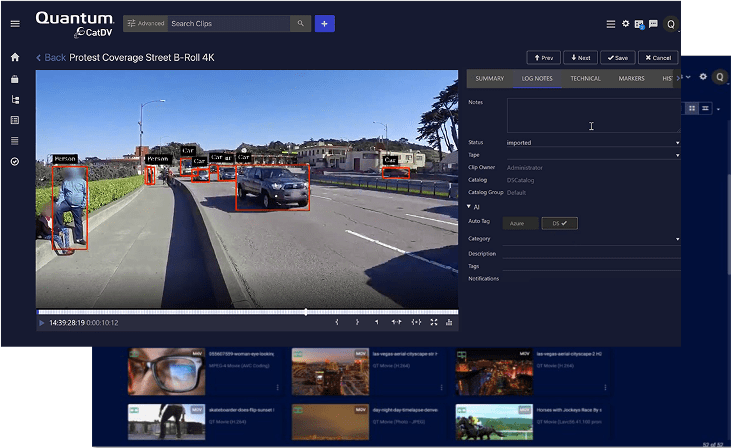Click the checkmark circle icon in the sidebar
This screenshot has height=448, width=731.
(x=15, y=161)
